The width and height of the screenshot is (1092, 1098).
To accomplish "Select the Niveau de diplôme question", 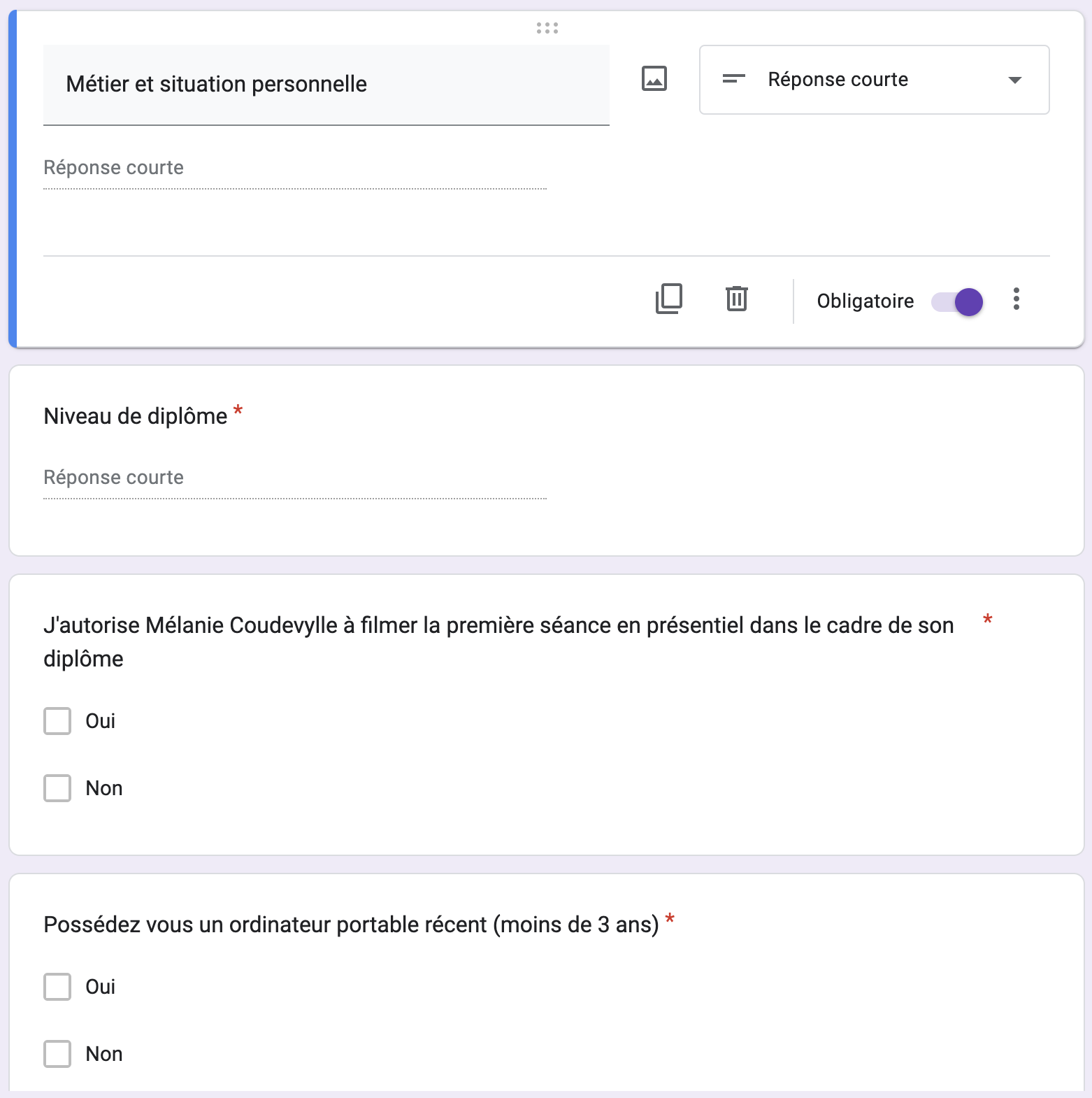I will pos(136,417).
